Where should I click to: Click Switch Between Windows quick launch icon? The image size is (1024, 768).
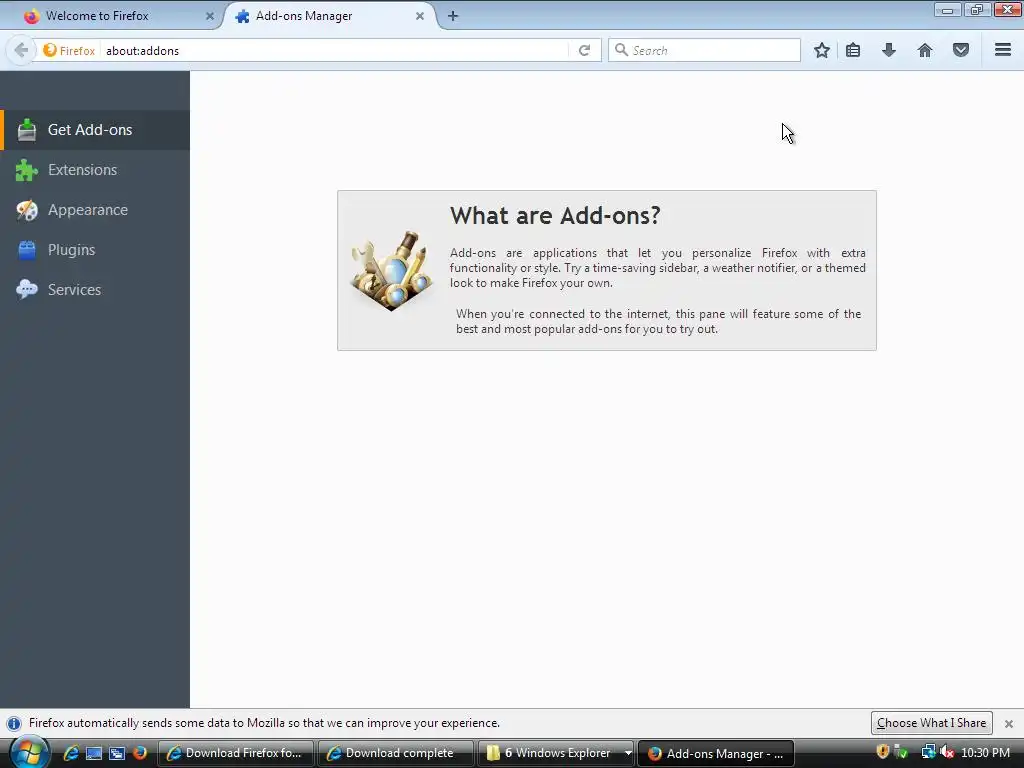point(117,753)
